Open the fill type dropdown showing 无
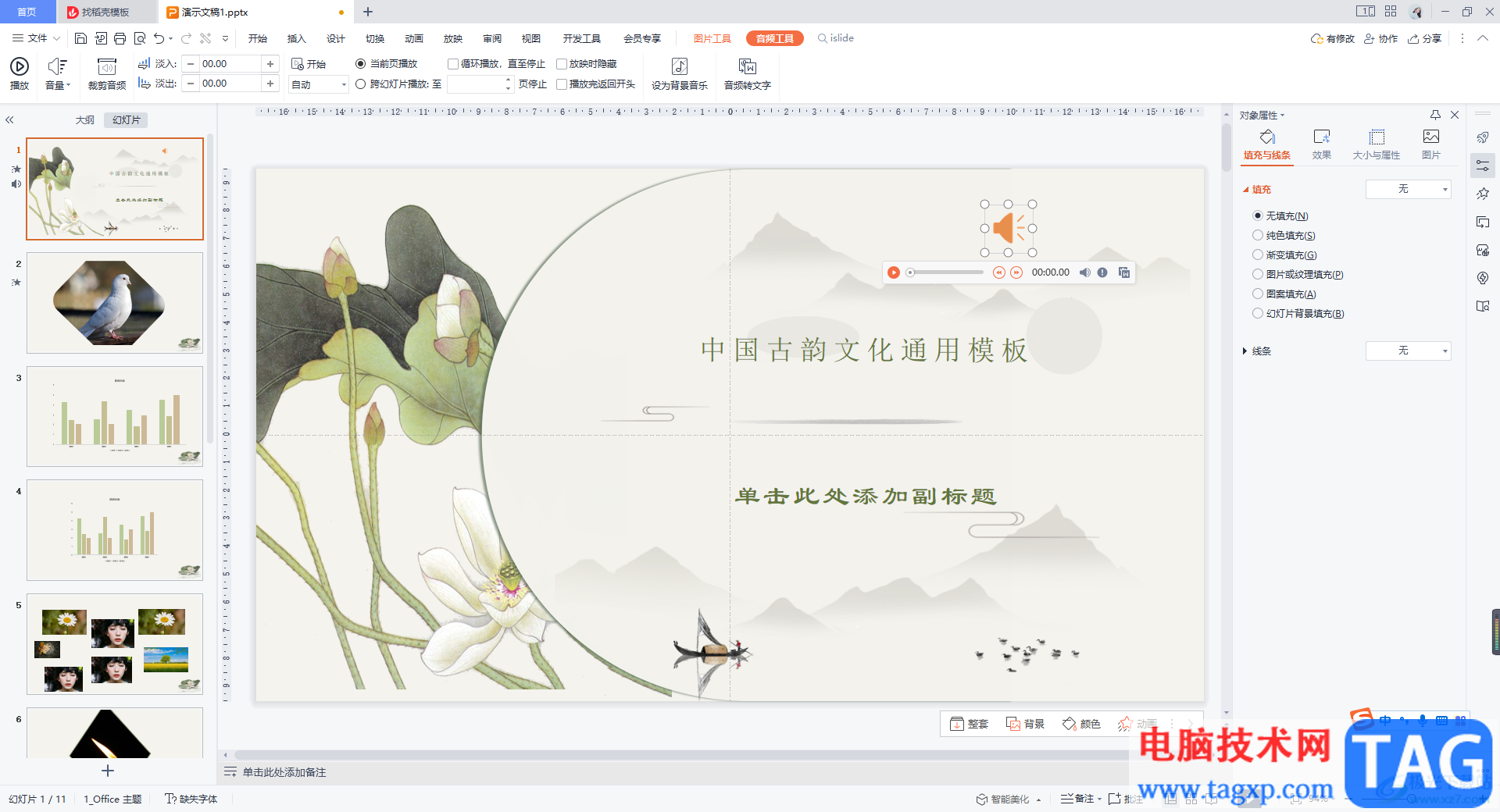This screenshot has width=1500, height=812. click(x=1408, y=189)
